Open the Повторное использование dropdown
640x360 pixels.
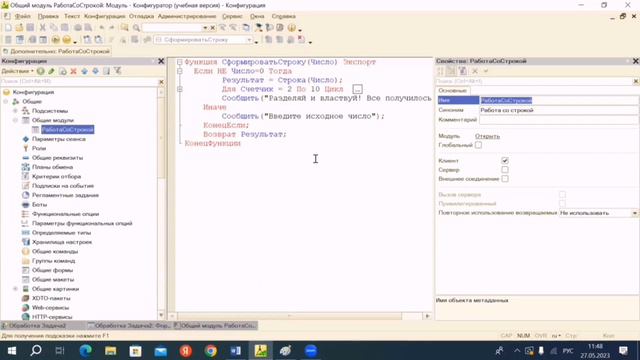[634, 213]
